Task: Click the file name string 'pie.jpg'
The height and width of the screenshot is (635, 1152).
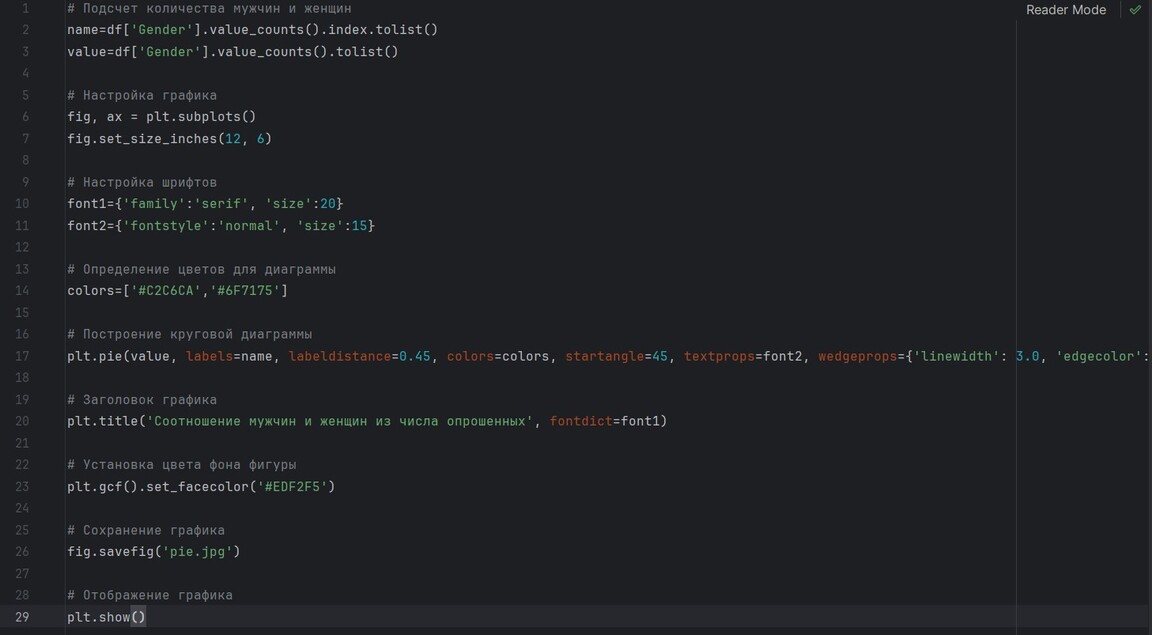Action: pyautogui.click(x=198, y=551)
